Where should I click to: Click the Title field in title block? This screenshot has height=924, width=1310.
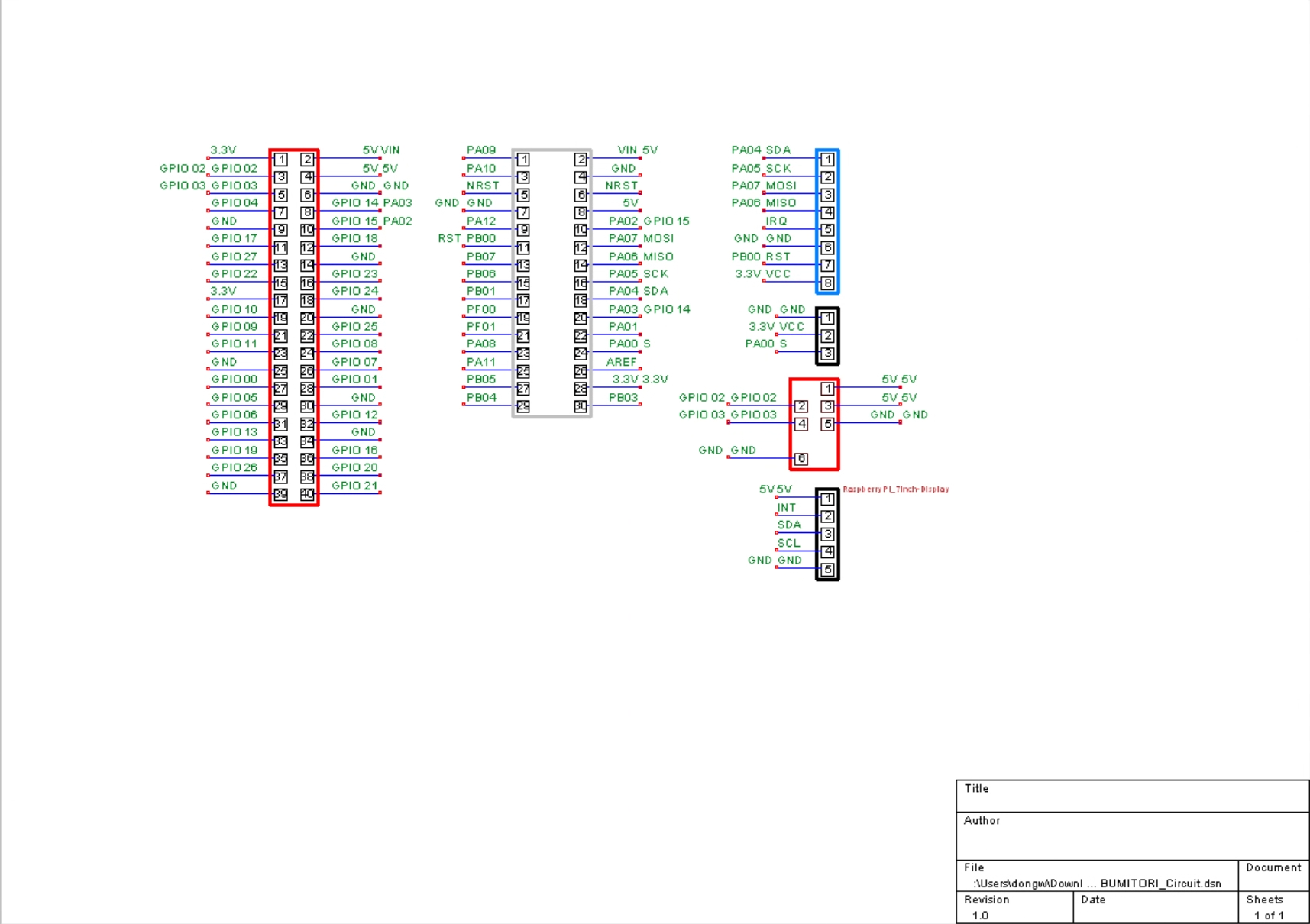(x=1133, y=796)
